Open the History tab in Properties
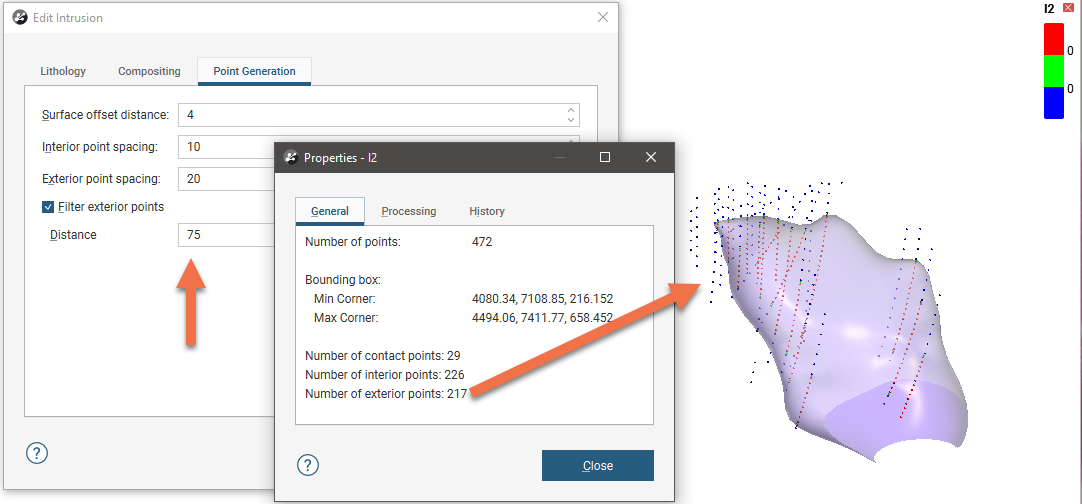This screenshot has width=1082, height=504. point(487,211)
